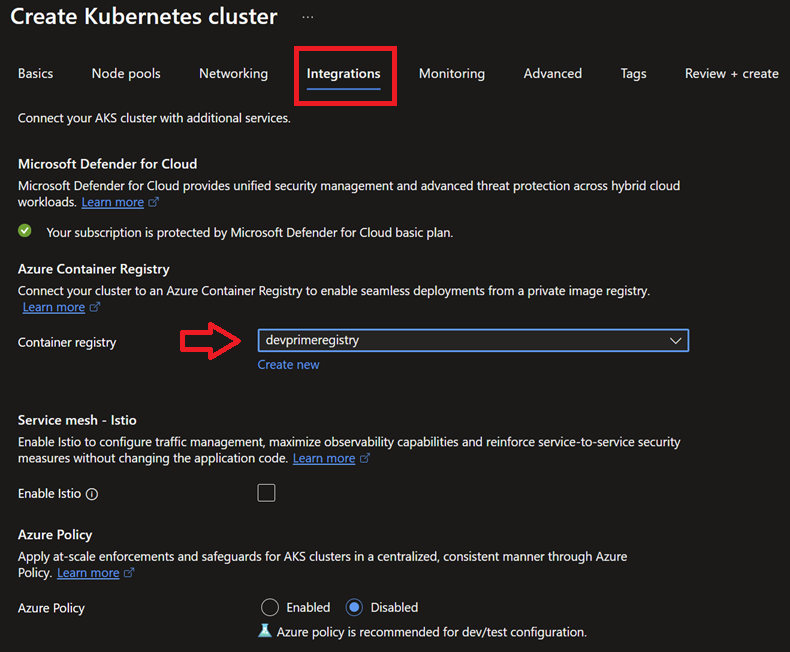Tick the Enable Istio checkbox
790x652 pixels.
tap(266, 493)
